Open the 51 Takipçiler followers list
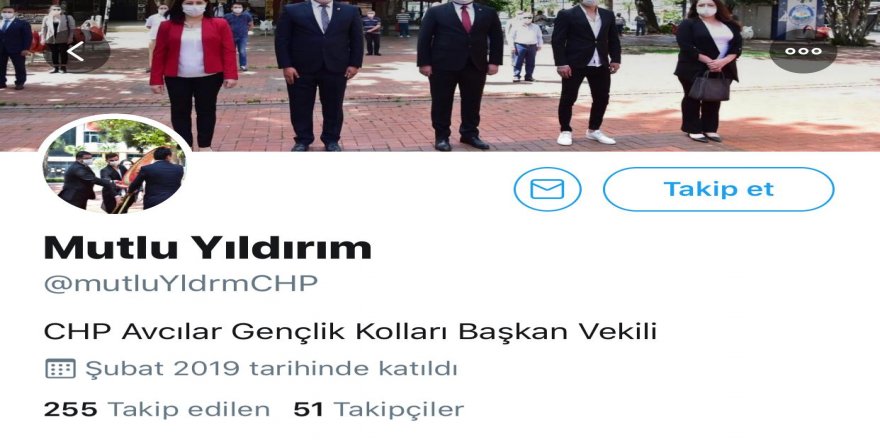880x440 pixels. [379, 409]
